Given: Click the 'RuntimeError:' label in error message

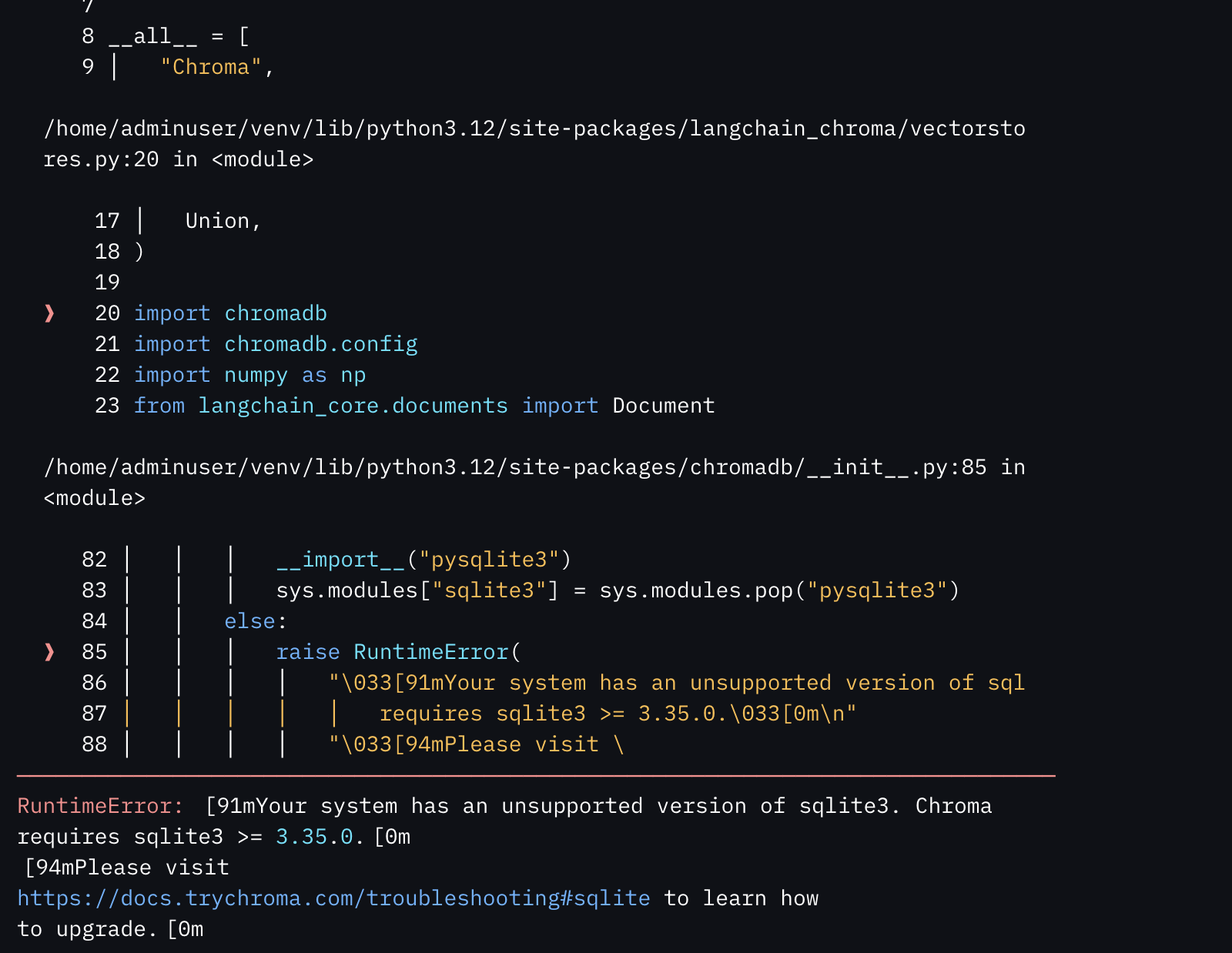Looking at the screenshot, I should pyautogui.click(x=101, y=806).
